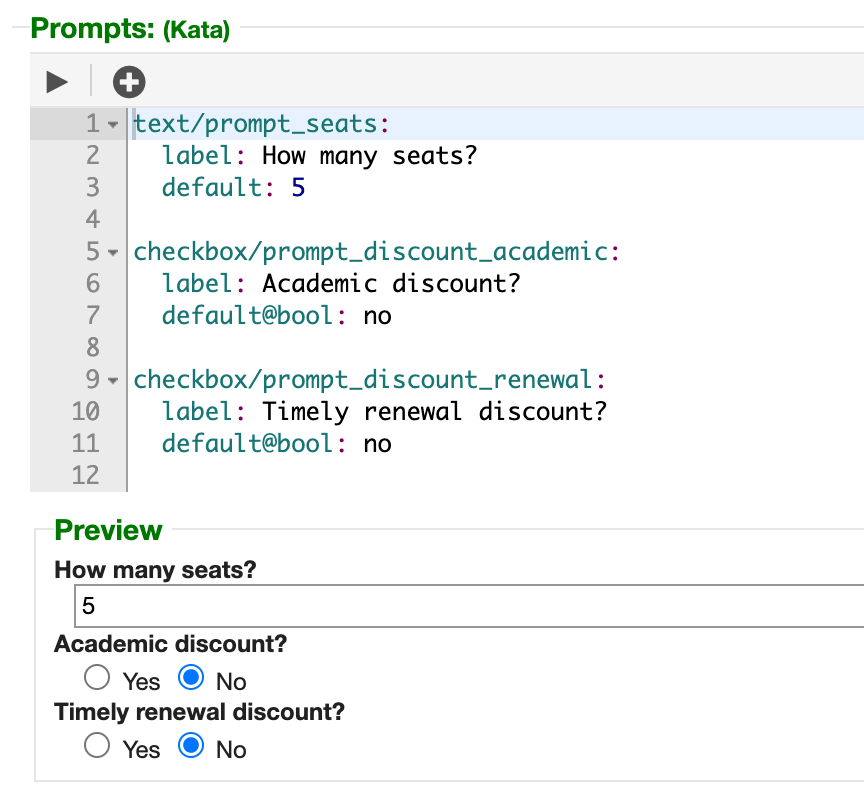Click the default value 5 in code

coord(298,188)
